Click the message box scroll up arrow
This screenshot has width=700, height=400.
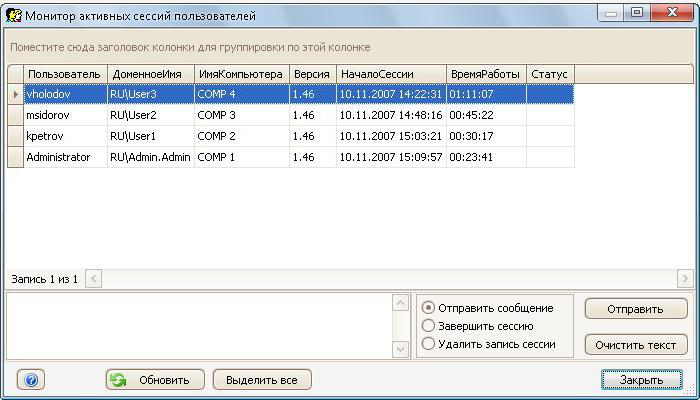[x=400, y=303]
